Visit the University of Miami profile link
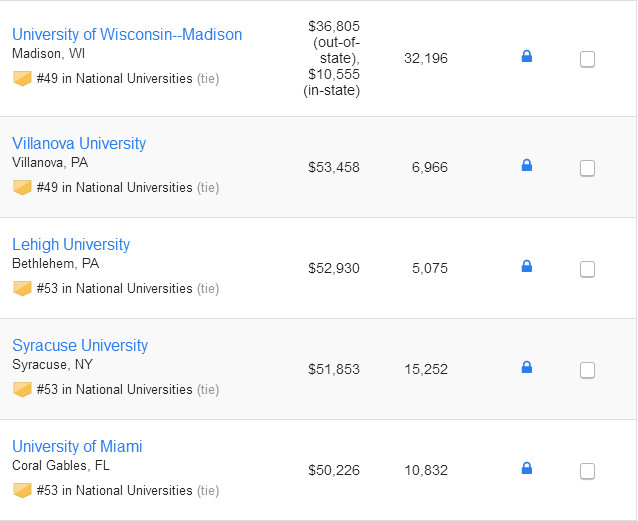The width and height of the screenshot is (638, 521). tap(77, 447)
